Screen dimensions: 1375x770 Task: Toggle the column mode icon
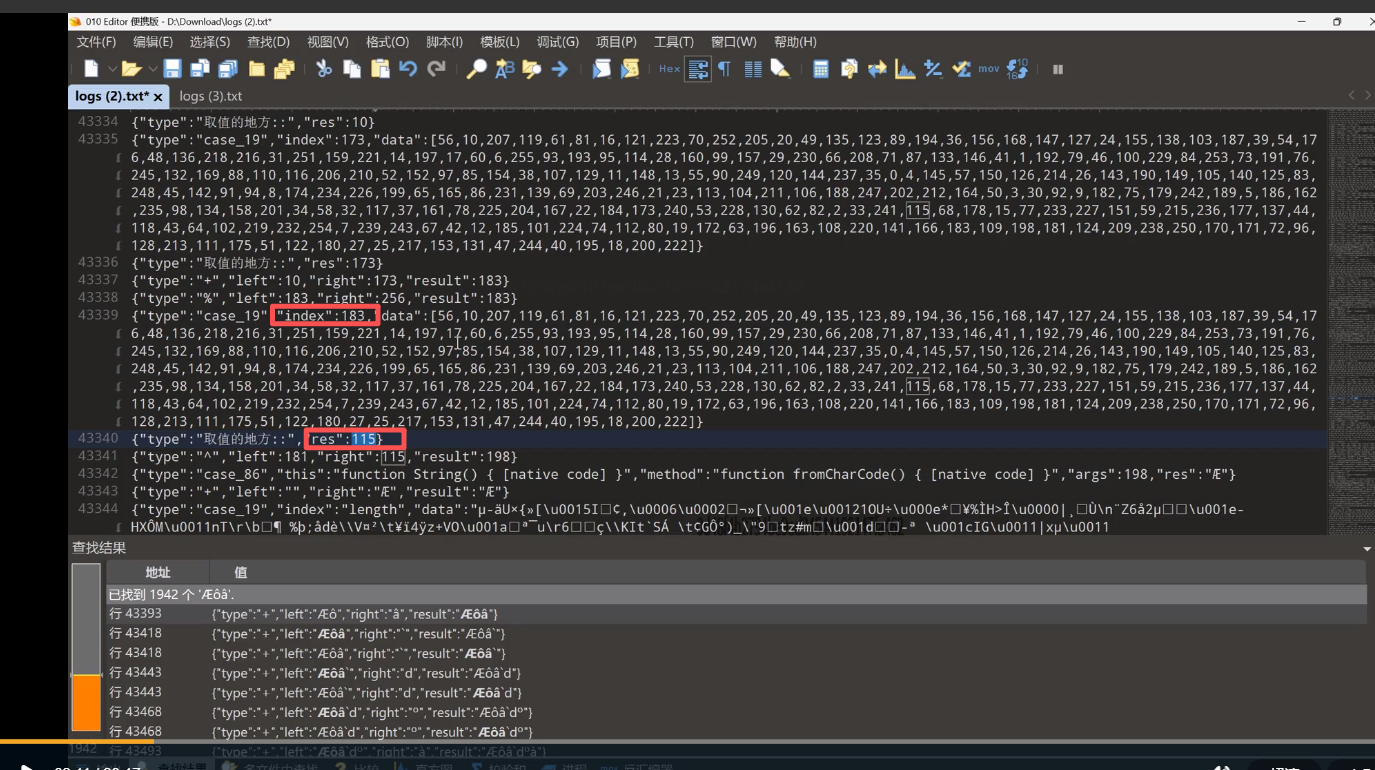click(x=752, y=69)
